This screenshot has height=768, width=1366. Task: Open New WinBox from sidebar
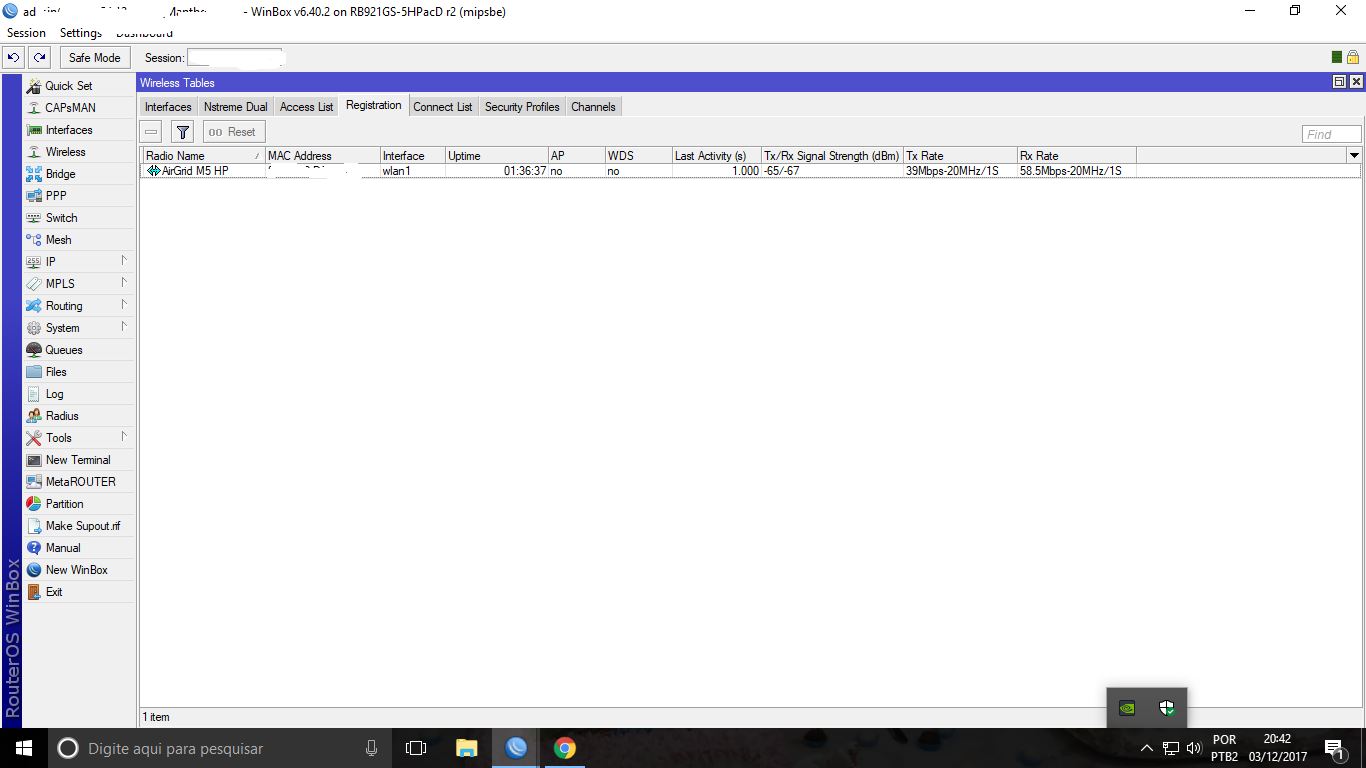(x=76, y=570)
